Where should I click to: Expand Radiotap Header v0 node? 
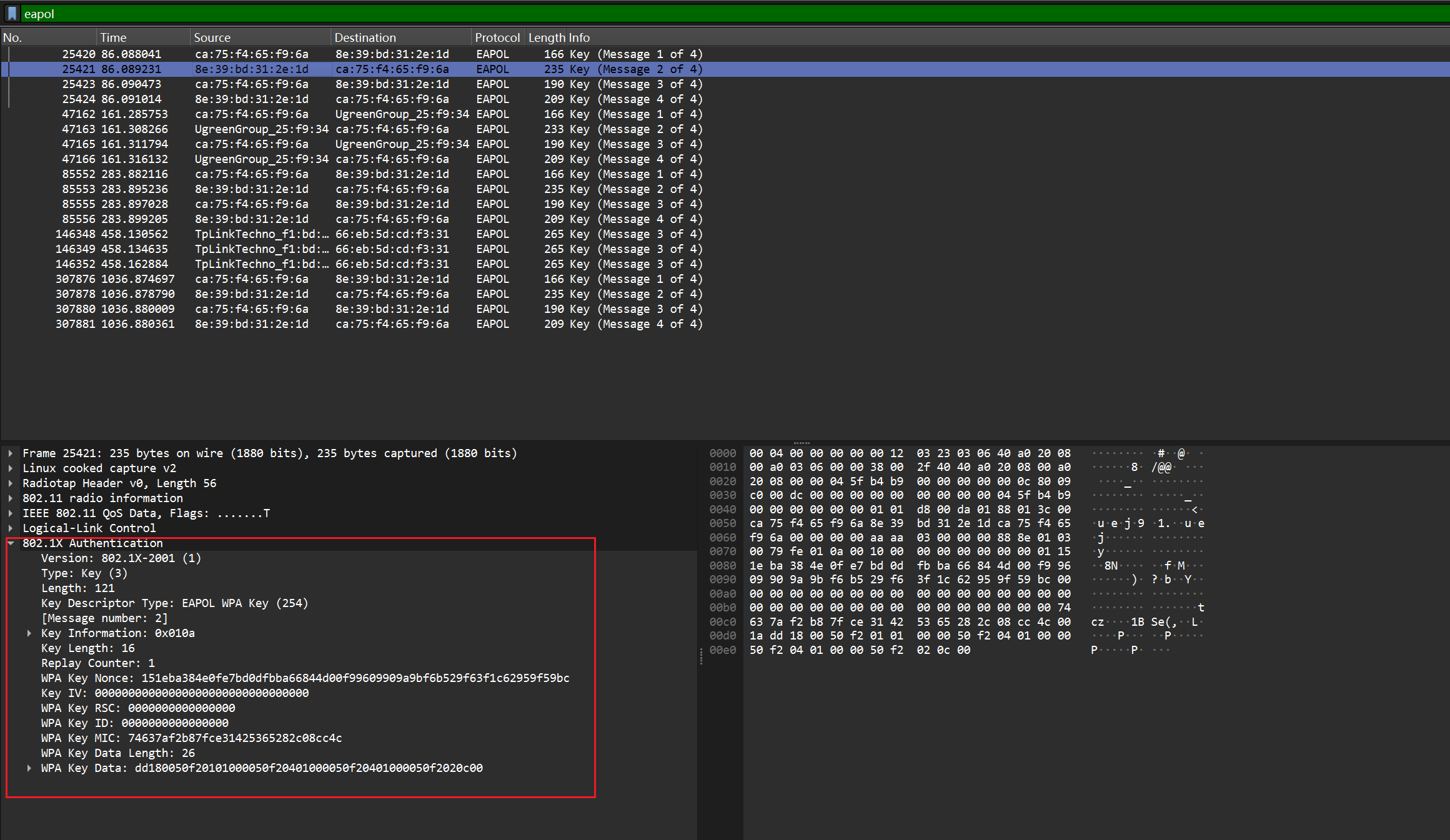coord(11,483)
